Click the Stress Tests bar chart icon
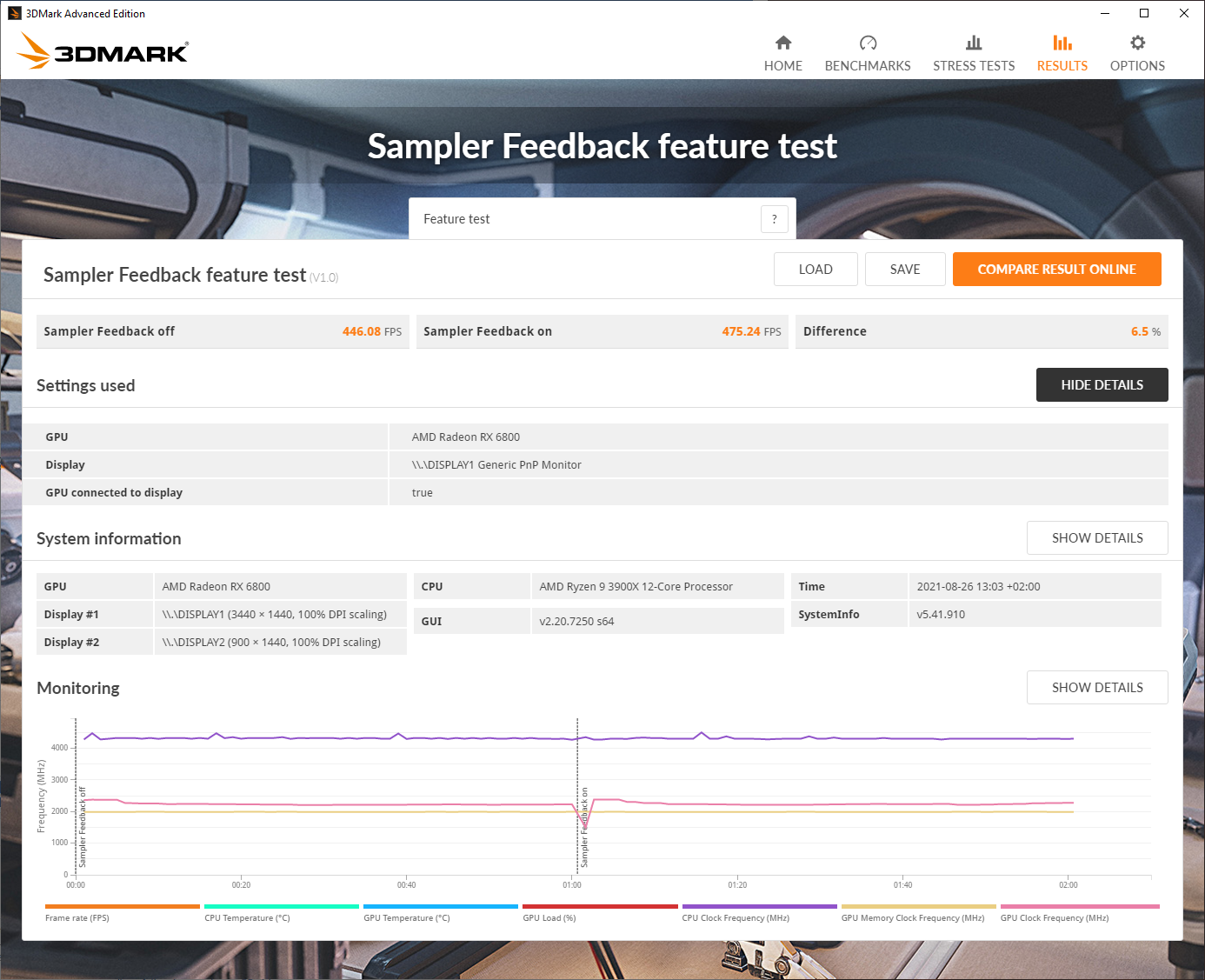Image resolution: width=1205 pixels, height=980 pixels. pos(974,43)
